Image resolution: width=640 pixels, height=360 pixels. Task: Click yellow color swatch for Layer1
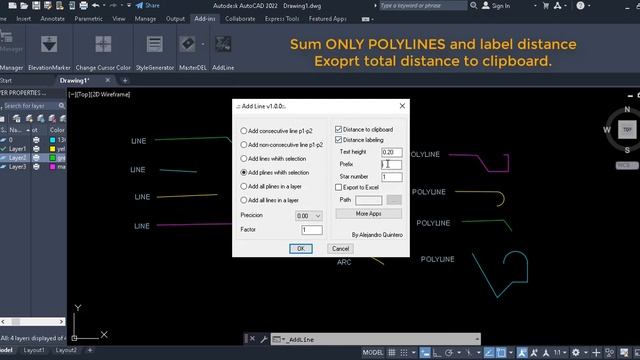pyautogui.click(x=52, y=149)
